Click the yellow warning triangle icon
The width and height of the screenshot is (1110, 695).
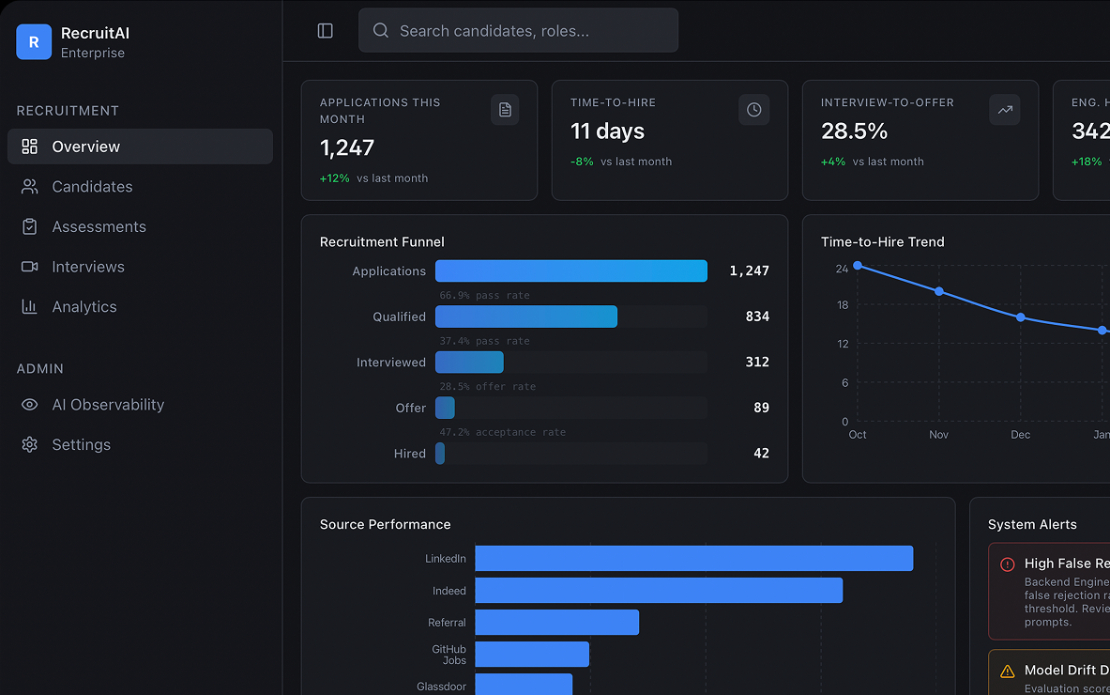click(1007, 671)
